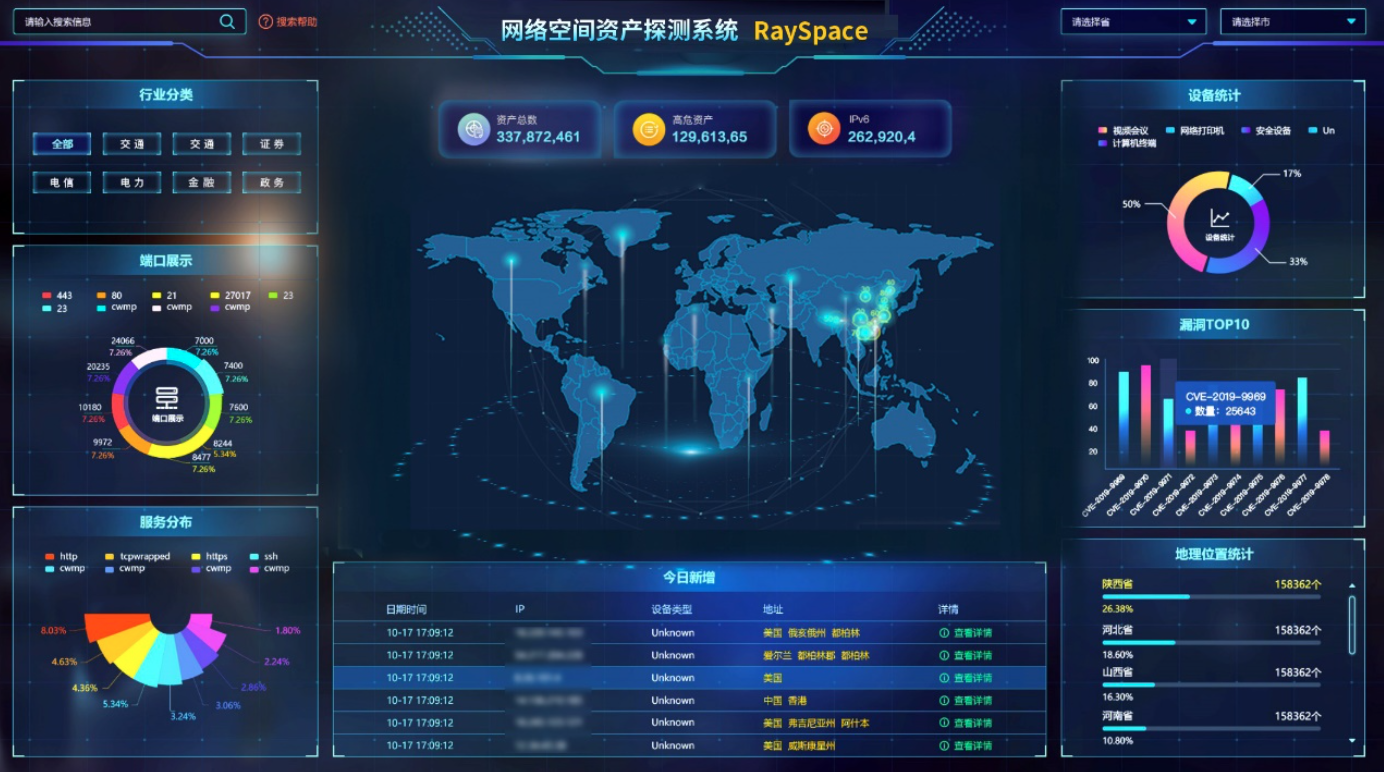Click info icon in 威斯康星州 row
Screen dimensions: 1384x772
point(944,746)
